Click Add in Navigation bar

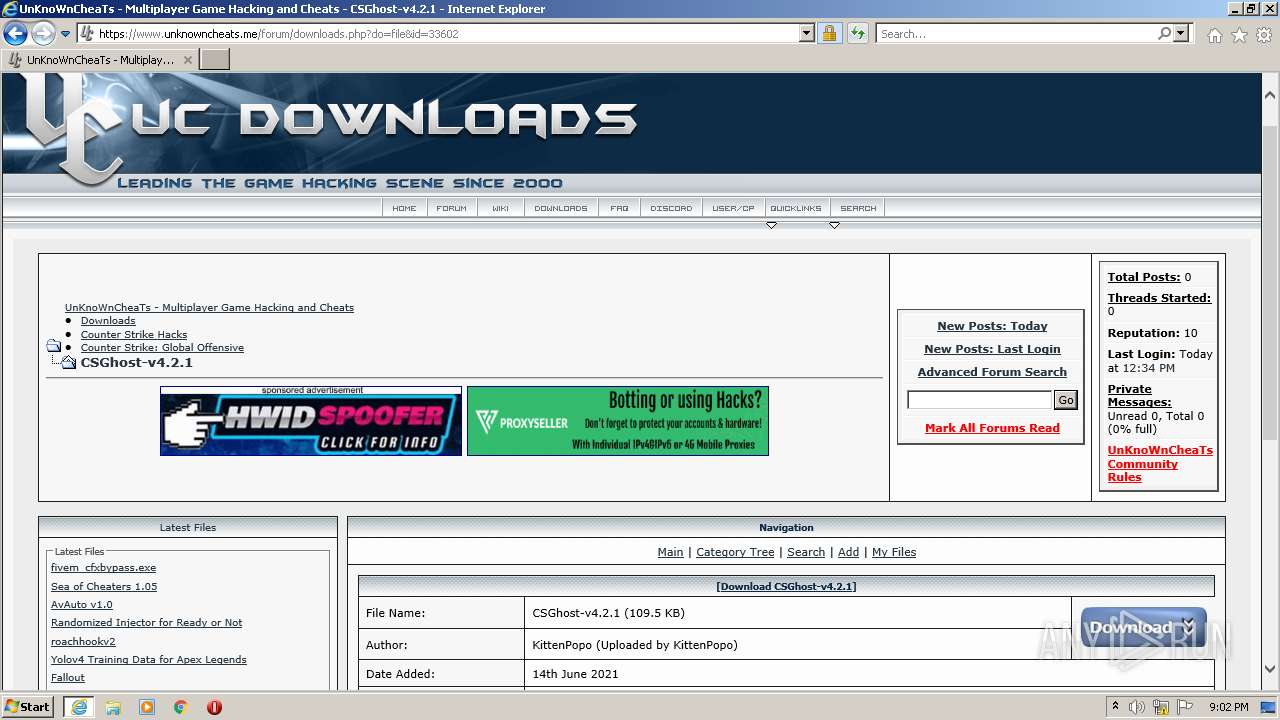(848, 552)
